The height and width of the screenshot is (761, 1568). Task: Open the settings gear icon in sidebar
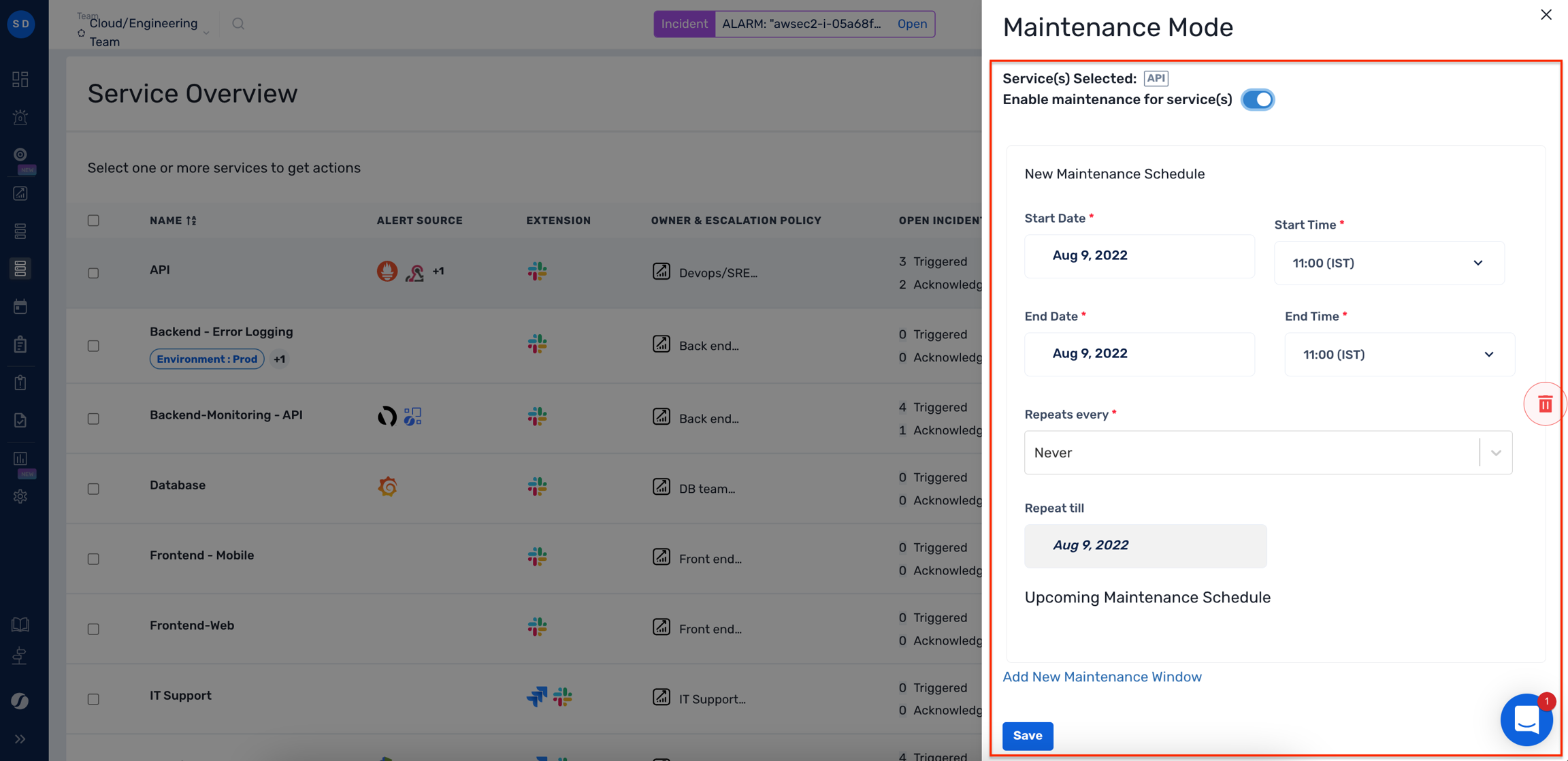(x=20, y=496)
